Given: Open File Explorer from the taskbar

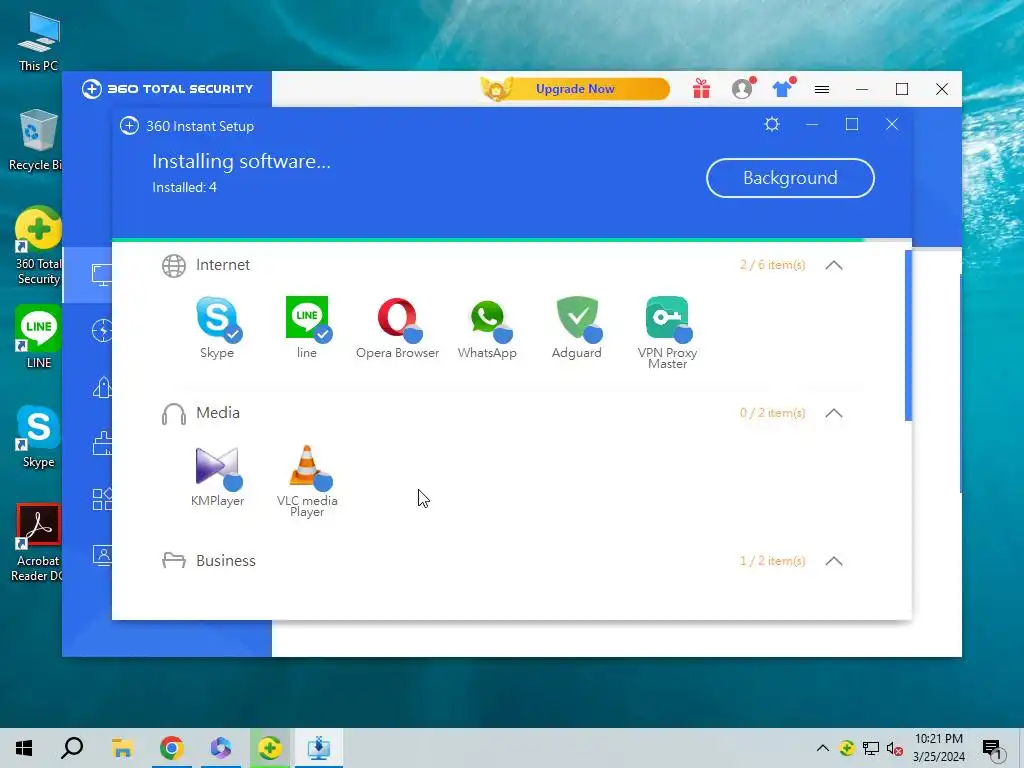Looking at the screenshot, I should pos(122,748).
